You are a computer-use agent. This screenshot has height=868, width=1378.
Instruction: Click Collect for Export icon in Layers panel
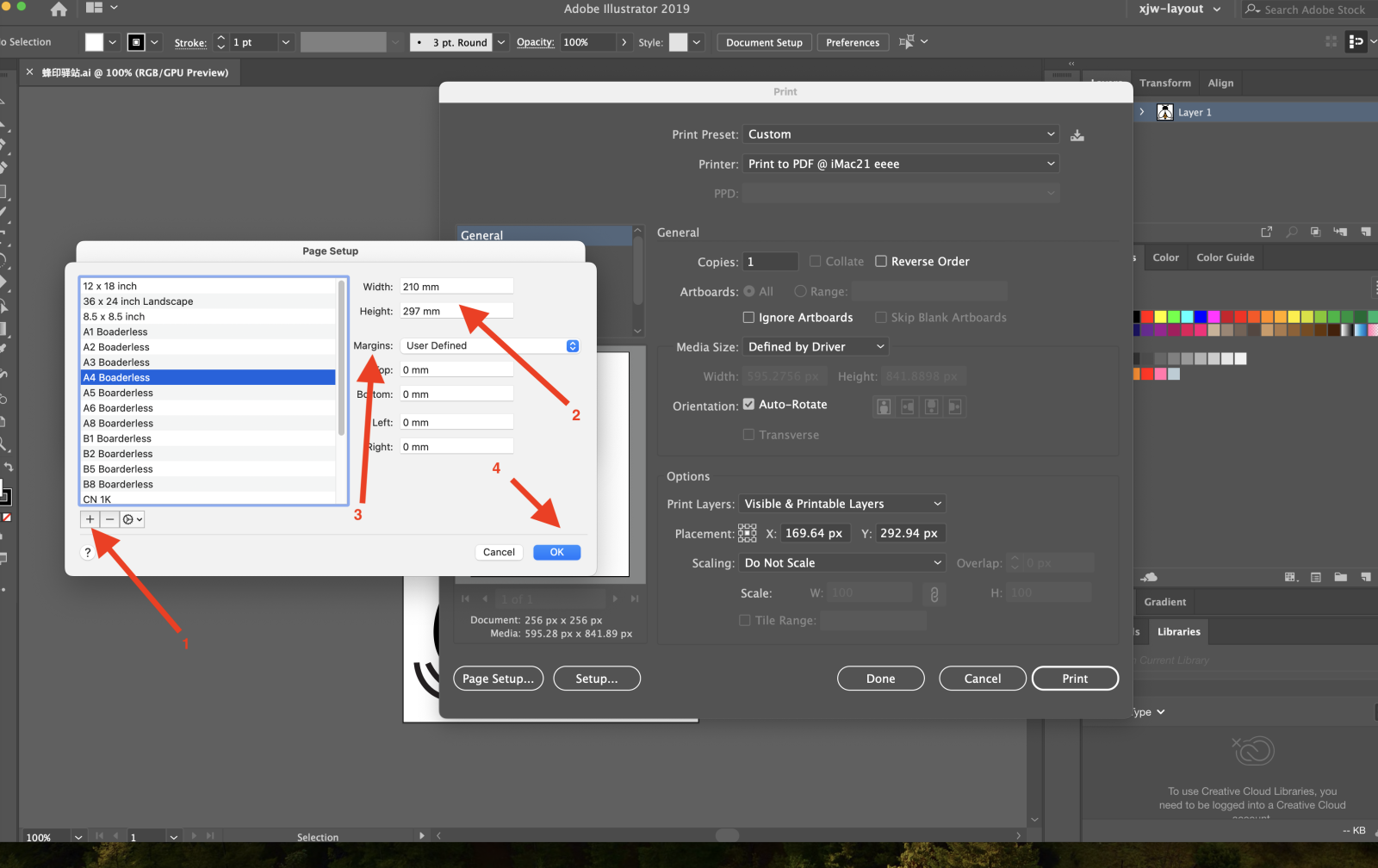[1267, 232]
